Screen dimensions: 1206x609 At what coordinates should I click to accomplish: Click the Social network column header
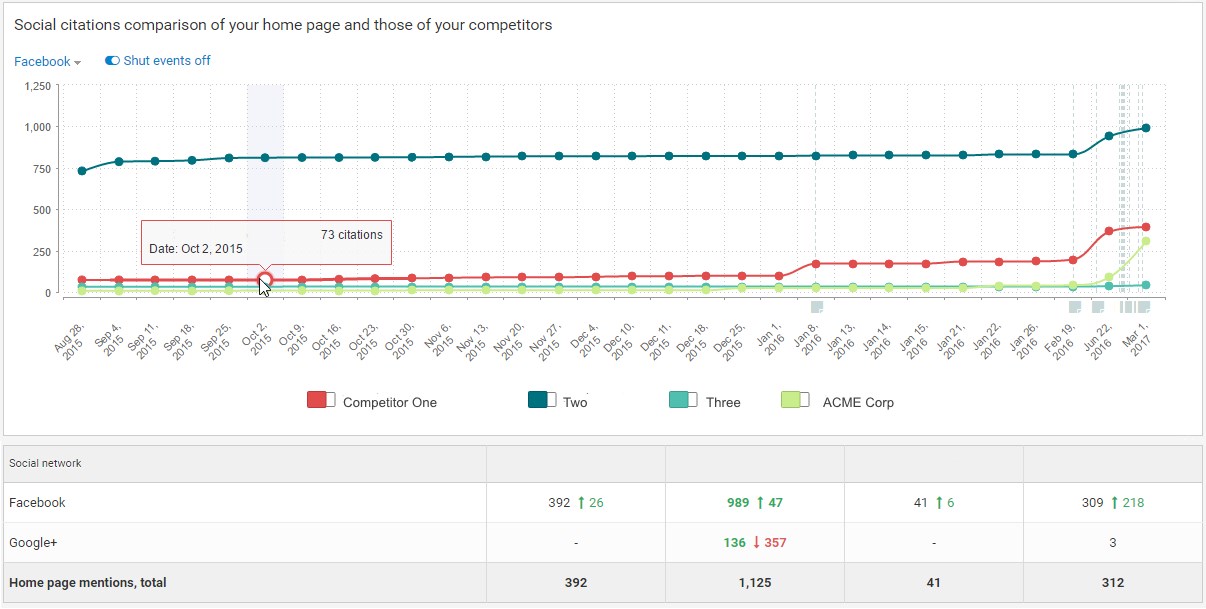coord(45,464)
